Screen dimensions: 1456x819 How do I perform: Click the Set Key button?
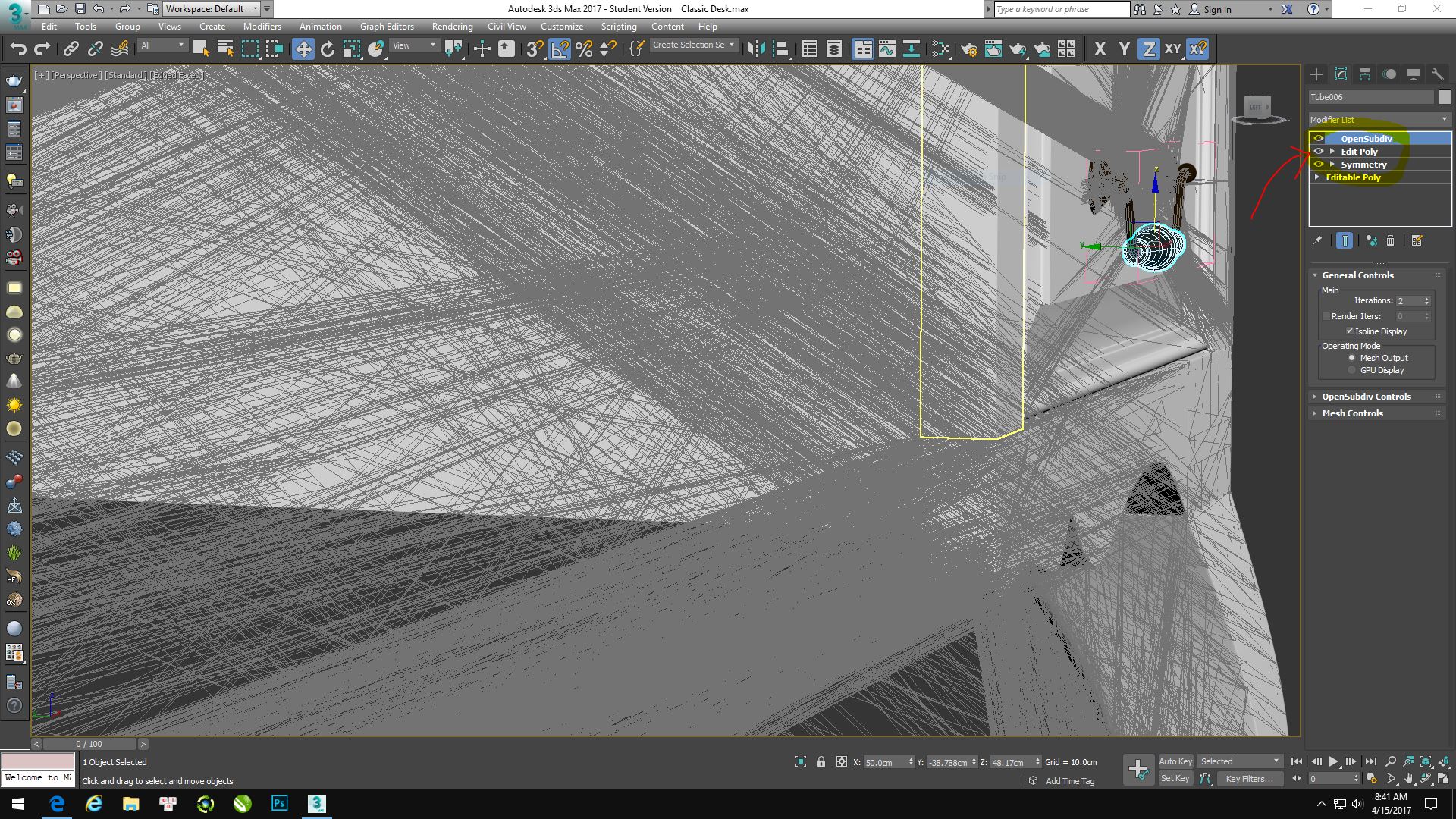[x=1175, y=779]
